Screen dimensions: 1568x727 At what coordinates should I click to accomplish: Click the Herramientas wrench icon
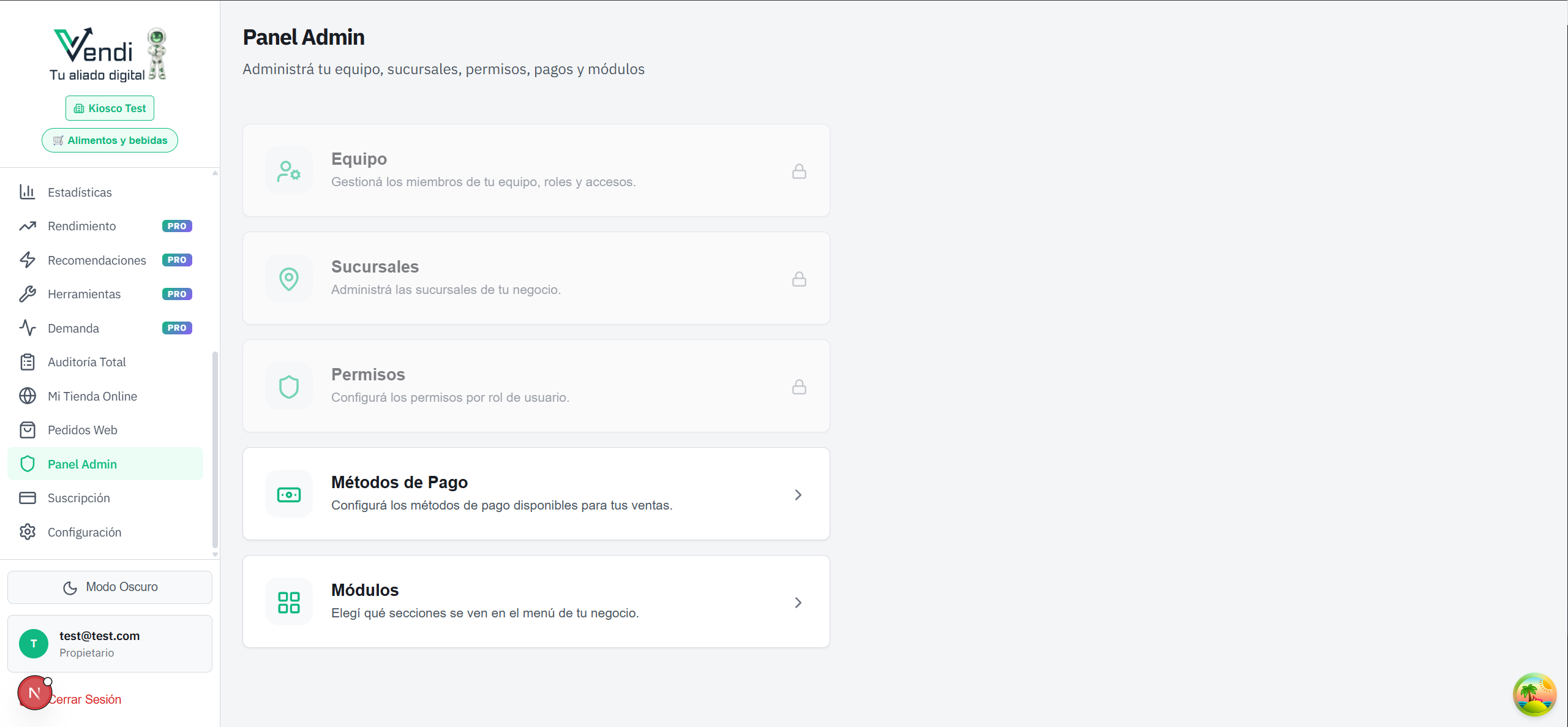pos(28,294)
